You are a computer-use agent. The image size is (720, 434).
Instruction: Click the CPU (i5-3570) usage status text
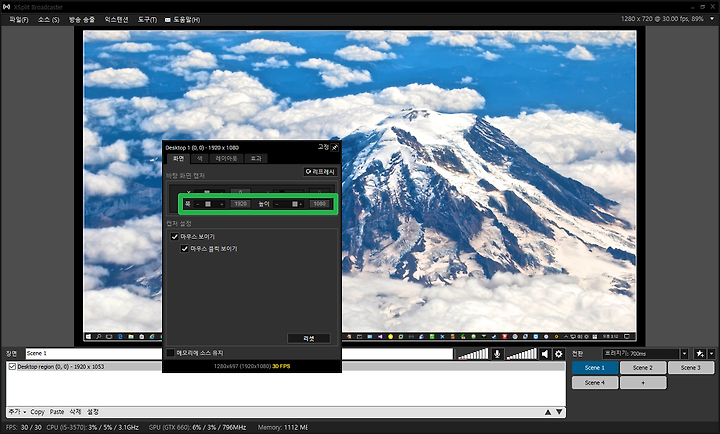tap(92, 427)
